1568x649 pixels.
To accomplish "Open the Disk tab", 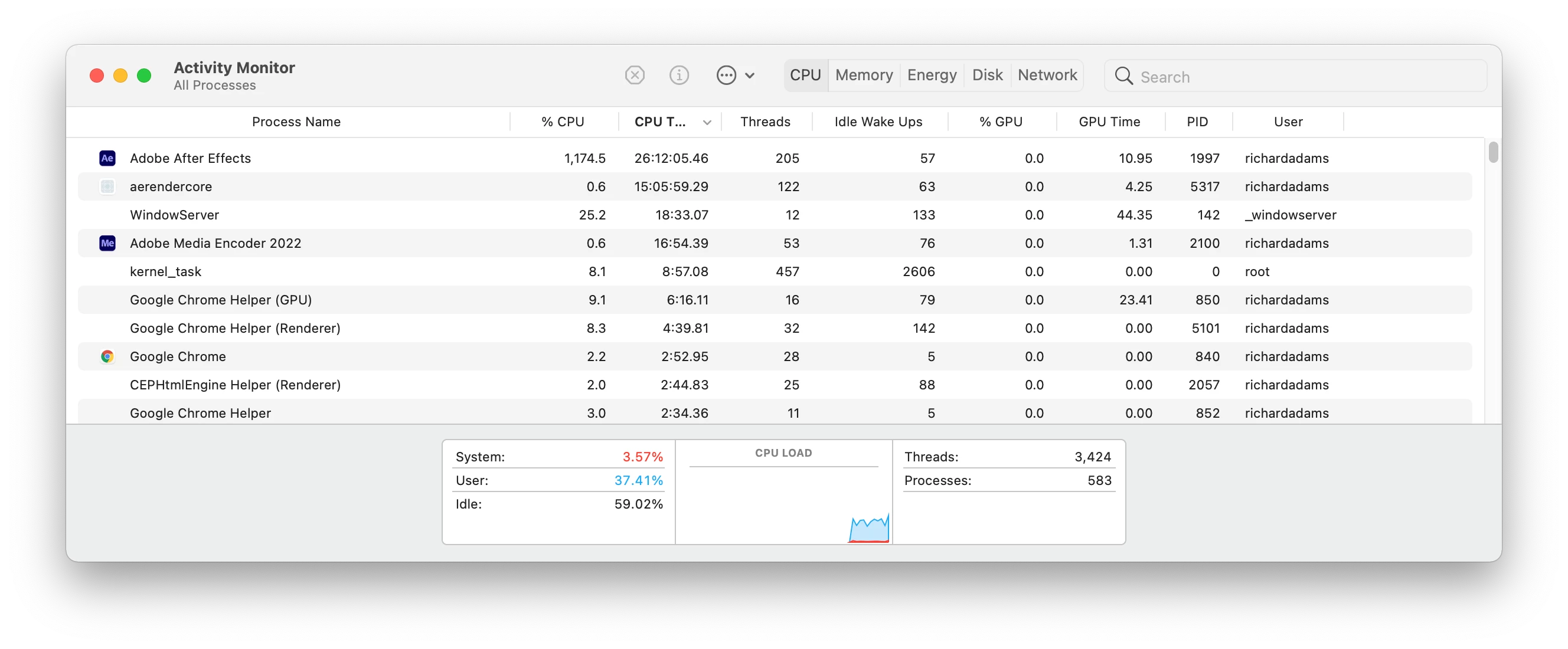I will (986, 75).
